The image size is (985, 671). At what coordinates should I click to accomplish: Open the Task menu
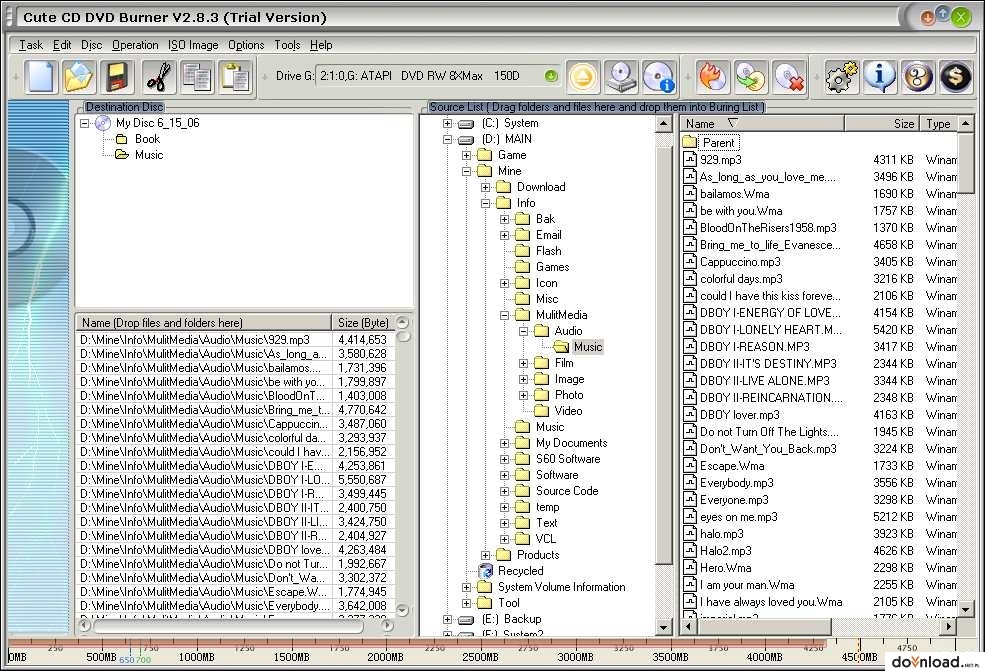click(31, 45)
